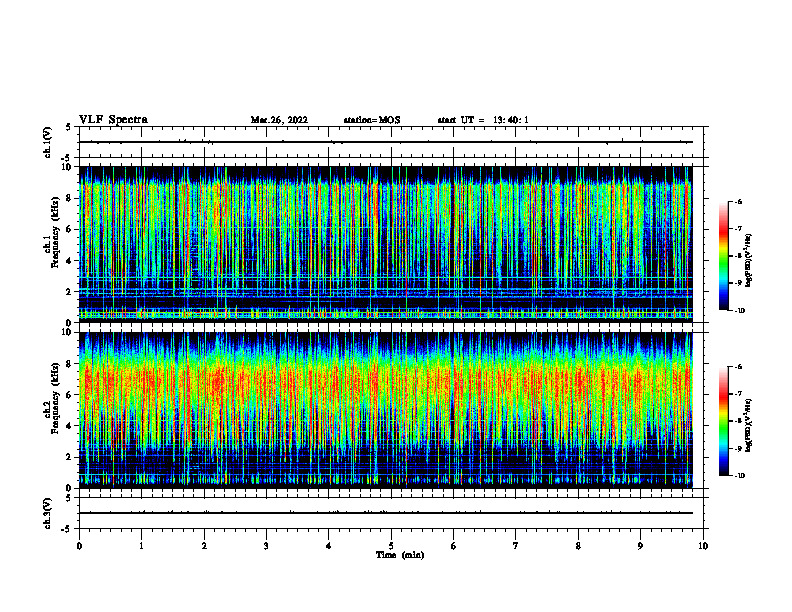Click the "-6" label on ch.1 color bar
Viewport: 792px width, 612px height.
pos(738,201)
